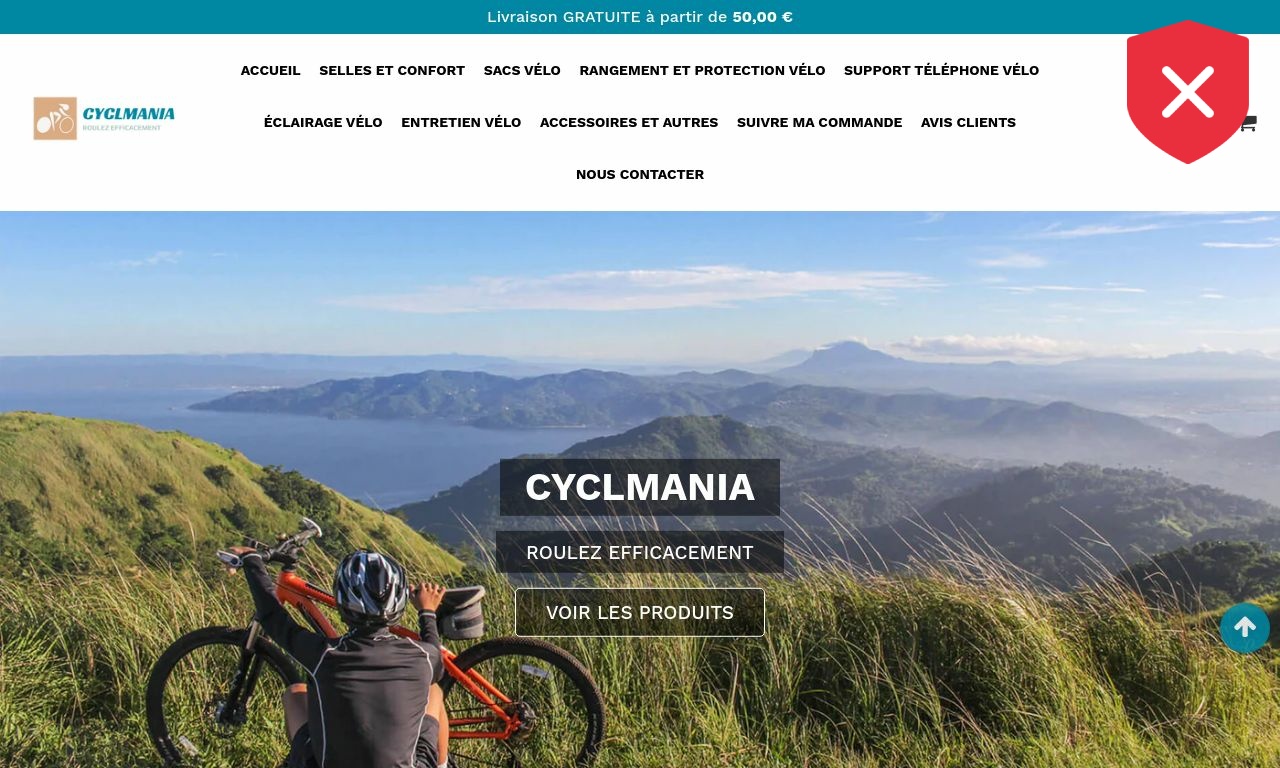Click the free delivery announcement banner

pyautogui.click(x=640, y=17)
